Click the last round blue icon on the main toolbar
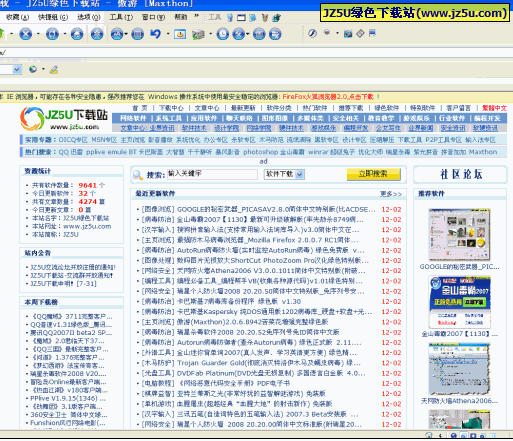Screen dimensions: 513x441 point(275,34)
